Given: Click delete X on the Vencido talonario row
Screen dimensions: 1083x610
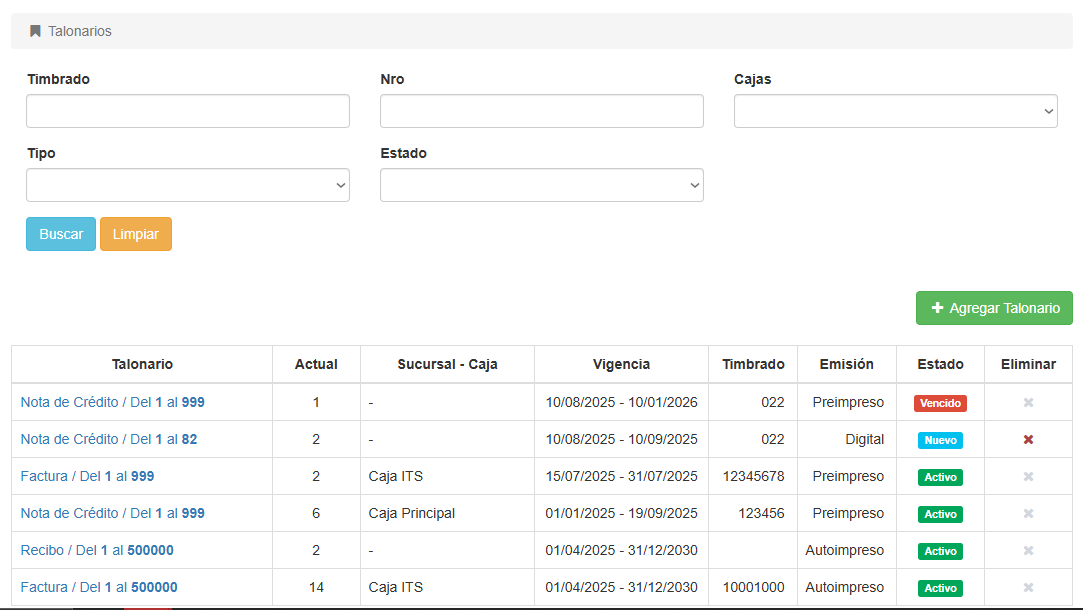Looking at the screenshot, I should [1028, 403].
